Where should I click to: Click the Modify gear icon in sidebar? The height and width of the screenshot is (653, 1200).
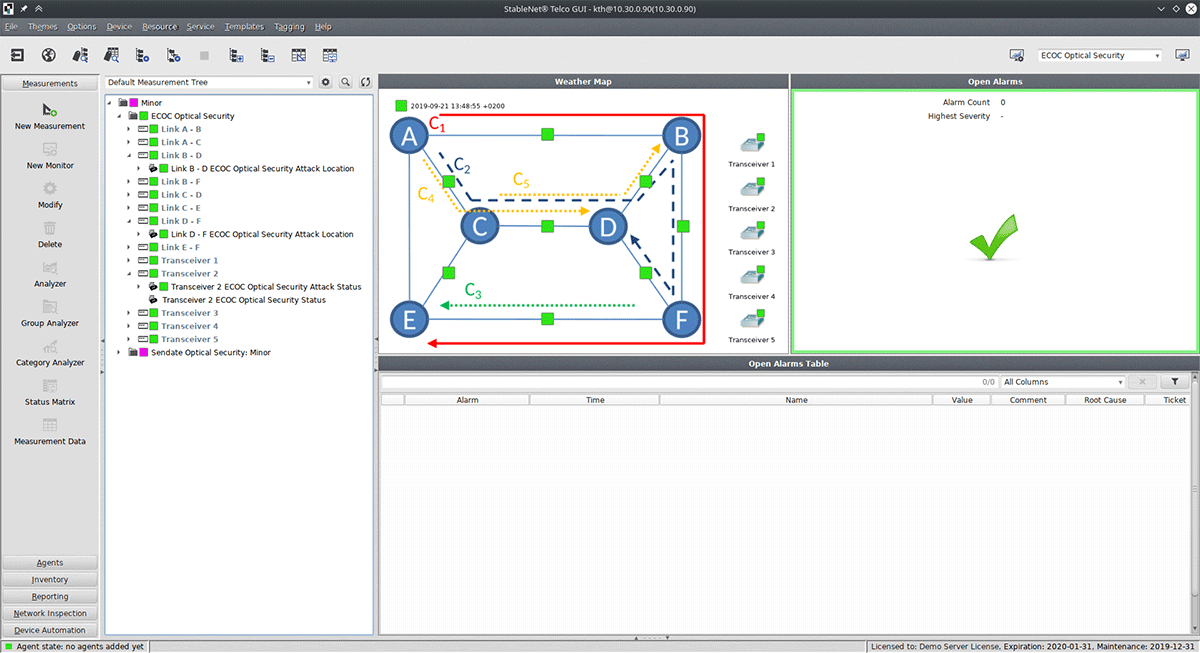coord(50,189)
